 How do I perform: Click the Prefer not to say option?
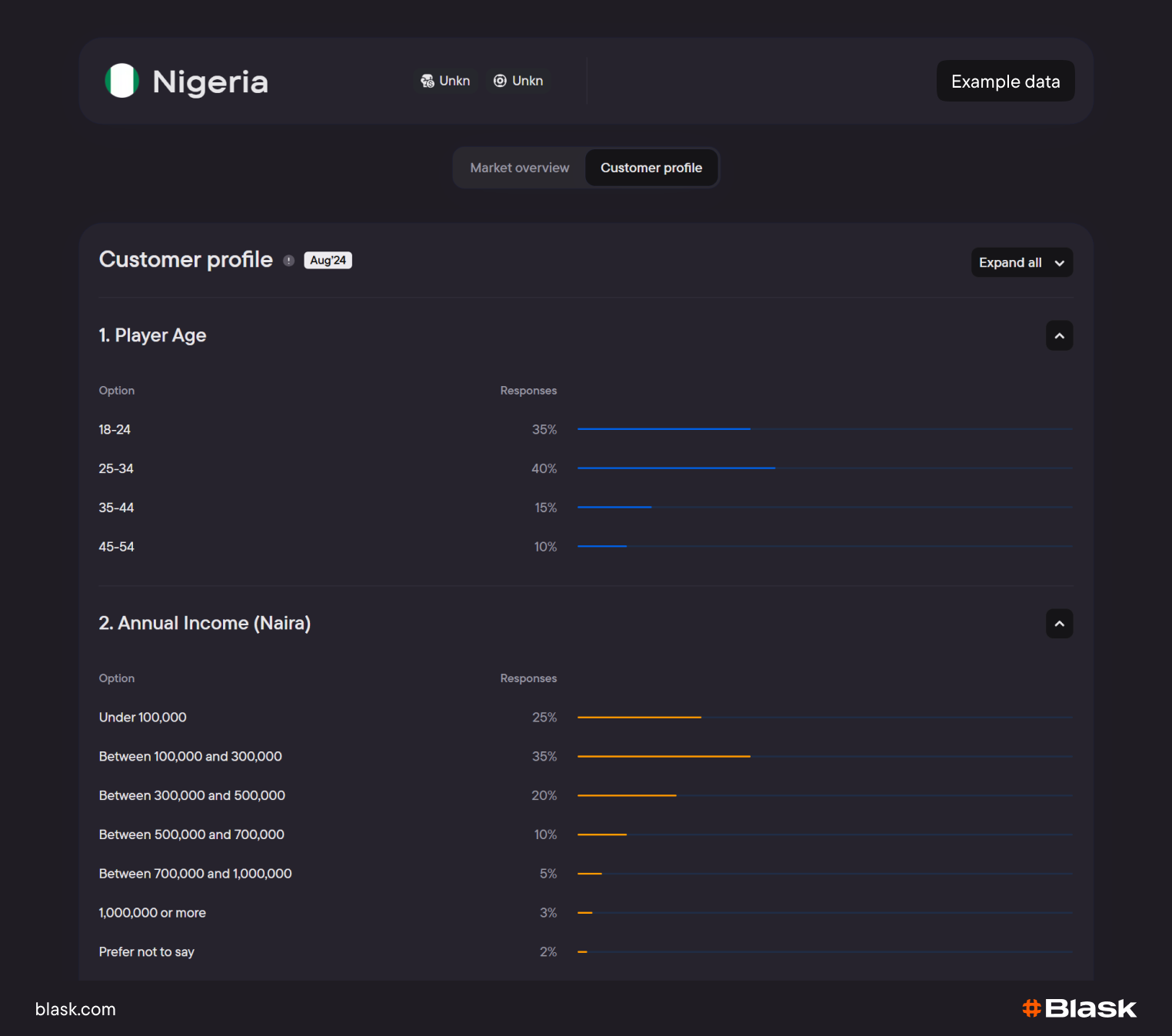pos(146,952)
